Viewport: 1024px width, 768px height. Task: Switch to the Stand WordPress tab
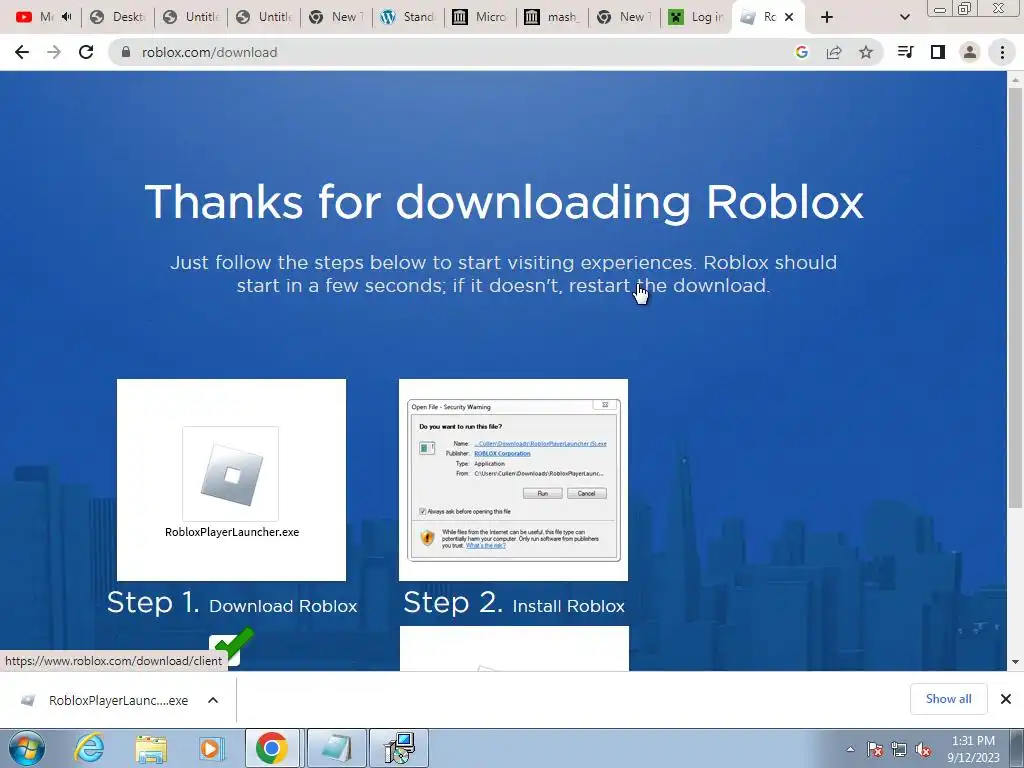[x=408, y=17]
